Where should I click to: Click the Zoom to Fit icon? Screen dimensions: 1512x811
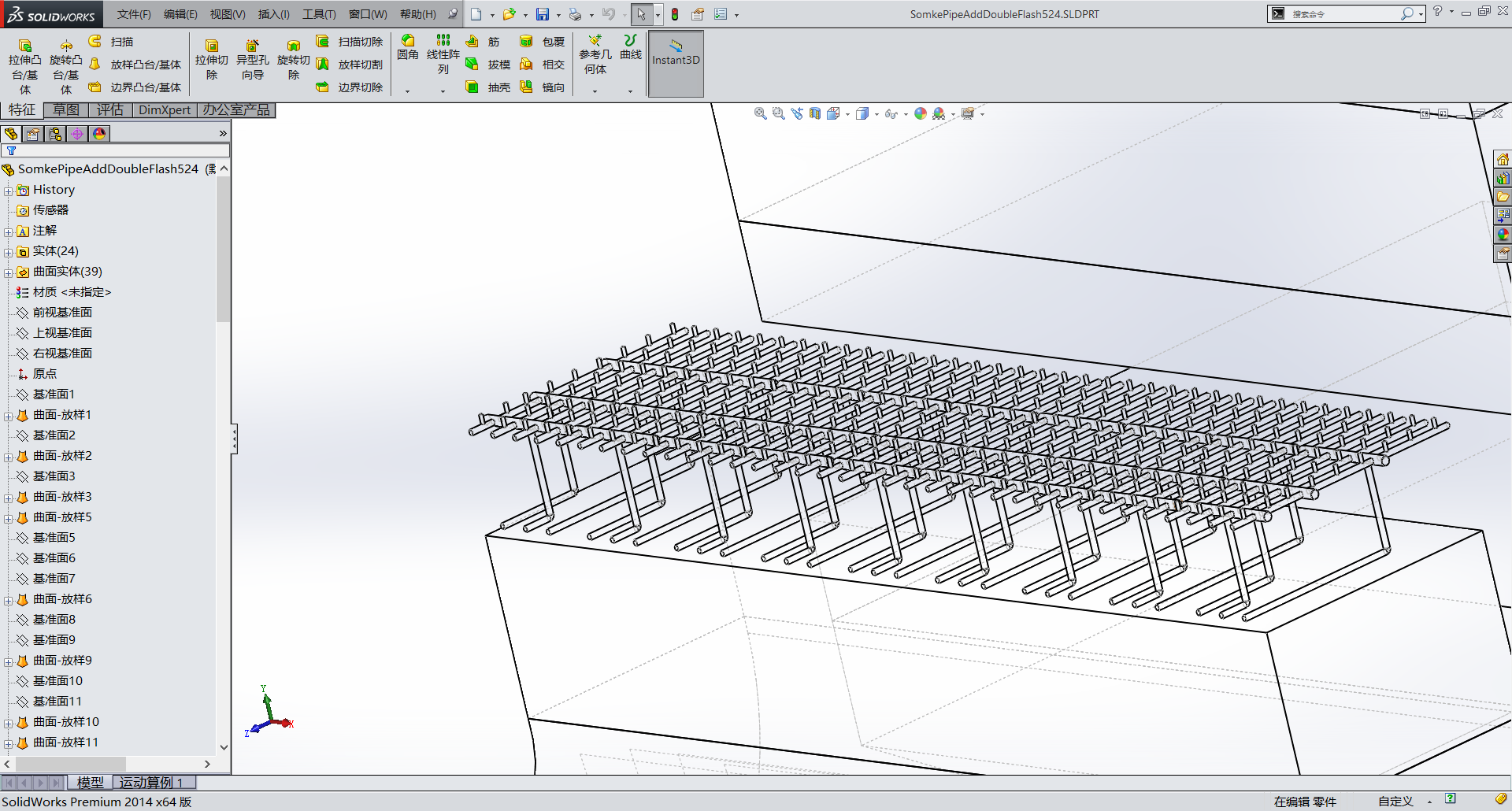(760, 114)
